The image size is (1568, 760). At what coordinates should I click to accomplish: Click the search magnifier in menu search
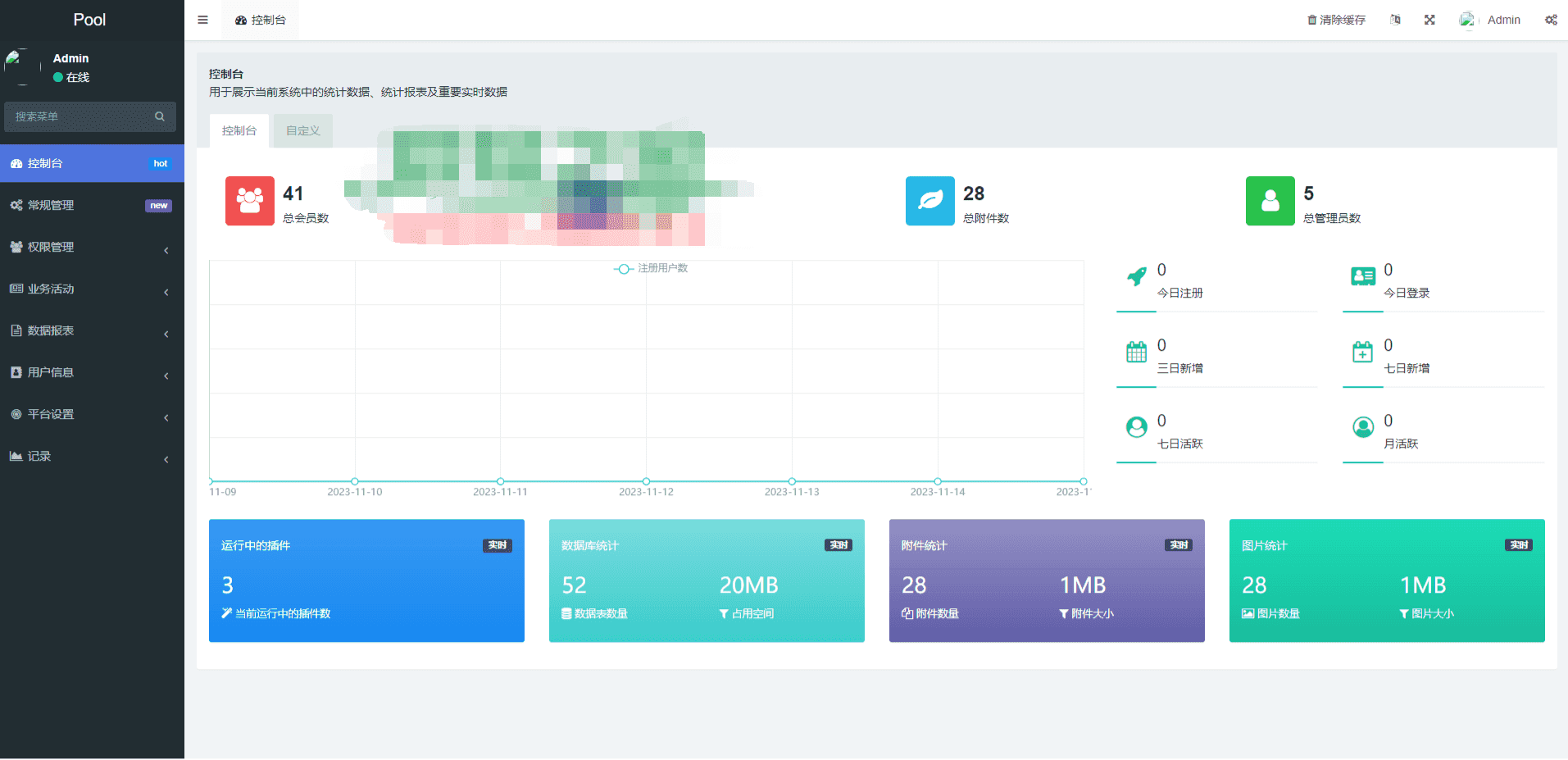(160, 116)
